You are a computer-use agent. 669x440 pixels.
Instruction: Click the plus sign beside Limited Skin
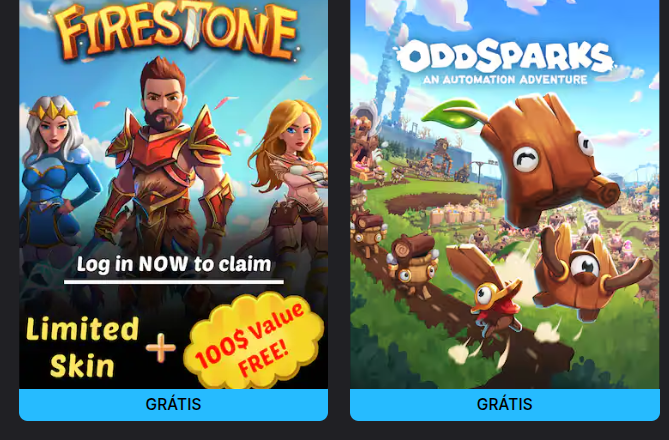coord(161,348)
